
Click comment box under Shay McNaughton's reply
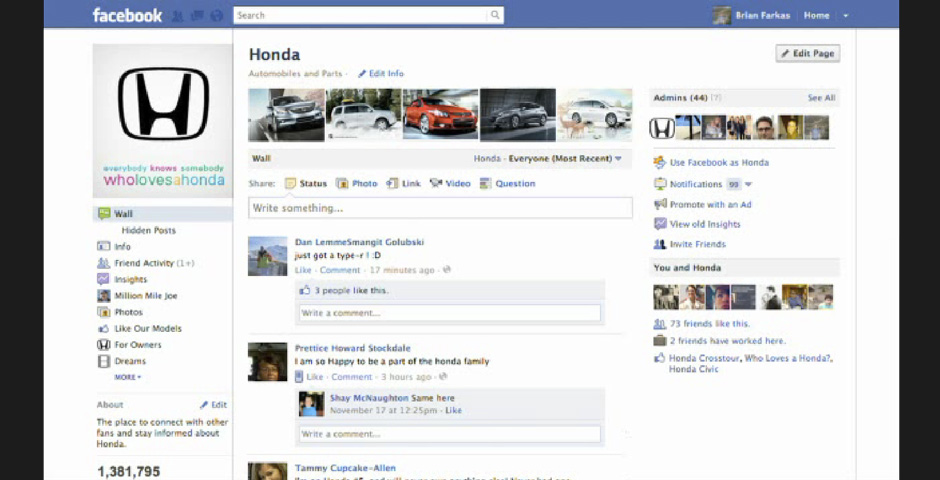450,434
